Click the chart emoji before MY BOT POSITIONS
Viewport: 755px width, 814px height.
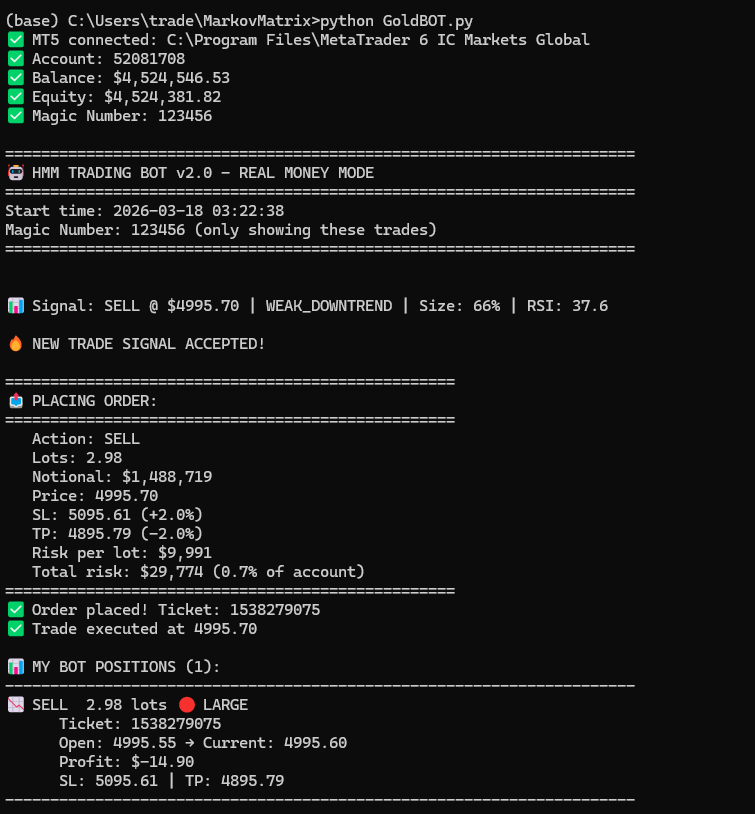pyautogui.click(x=16, y=667)
